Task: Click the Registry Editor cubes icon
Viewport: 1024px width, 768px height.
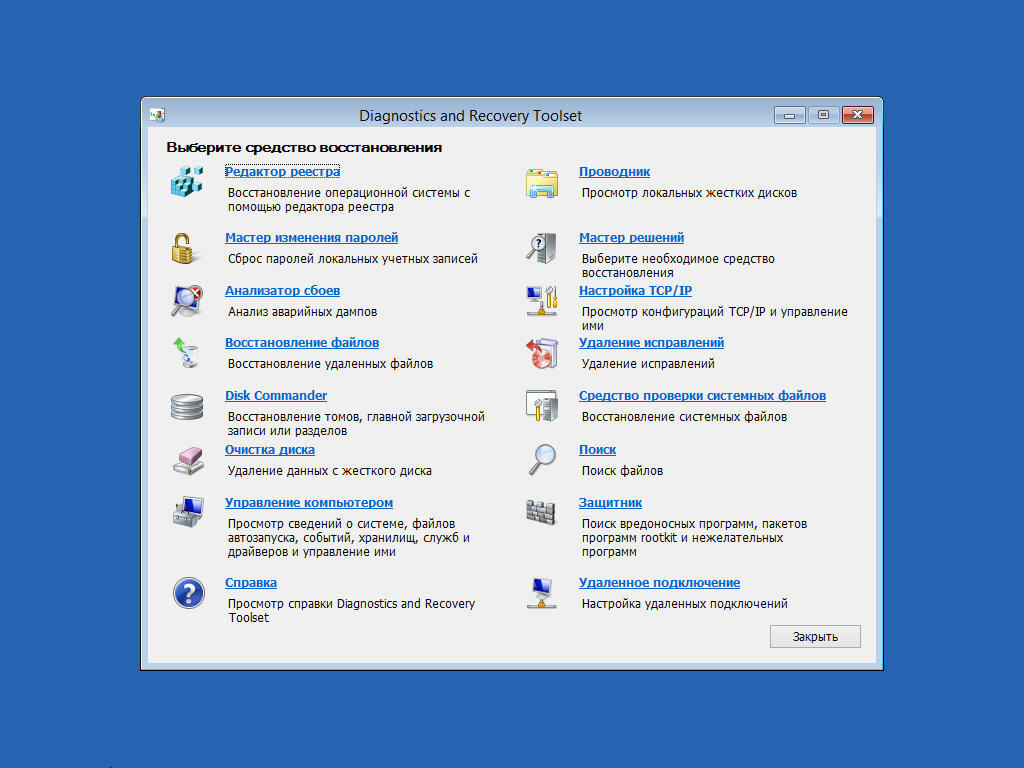Action: point(186,182)
